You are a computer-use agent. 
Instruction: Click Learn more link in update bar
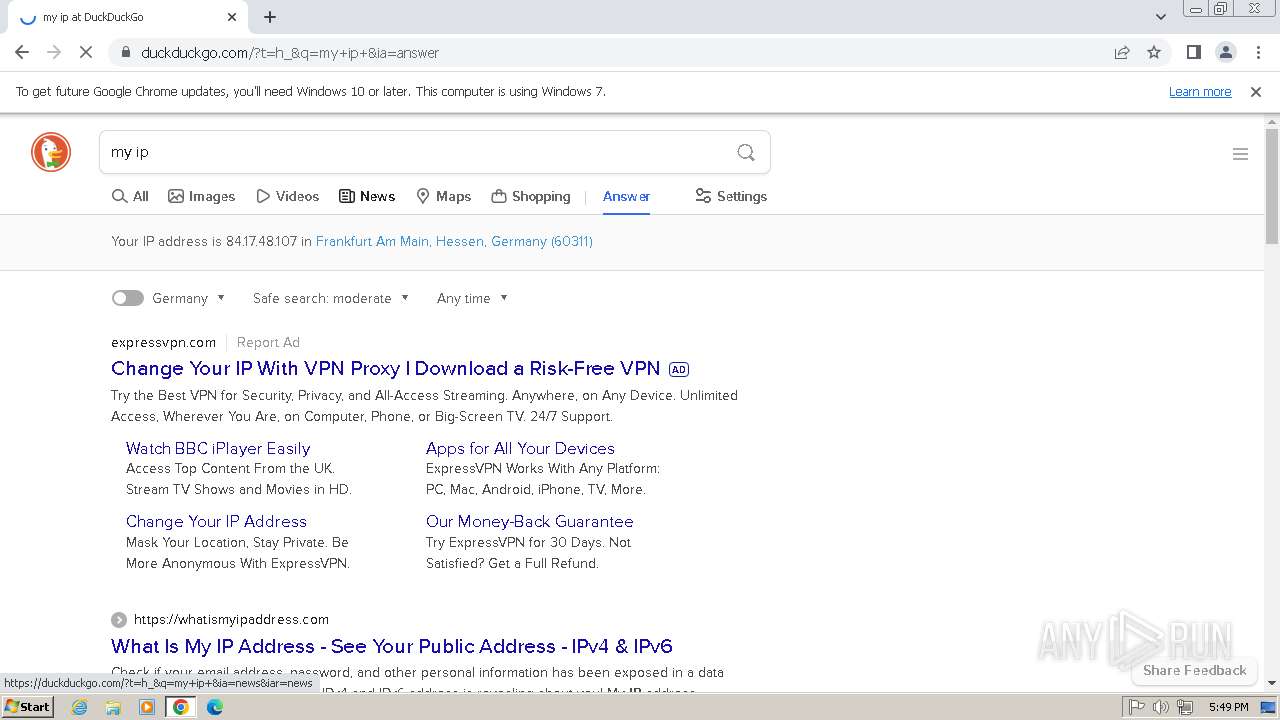[1200, 91]
